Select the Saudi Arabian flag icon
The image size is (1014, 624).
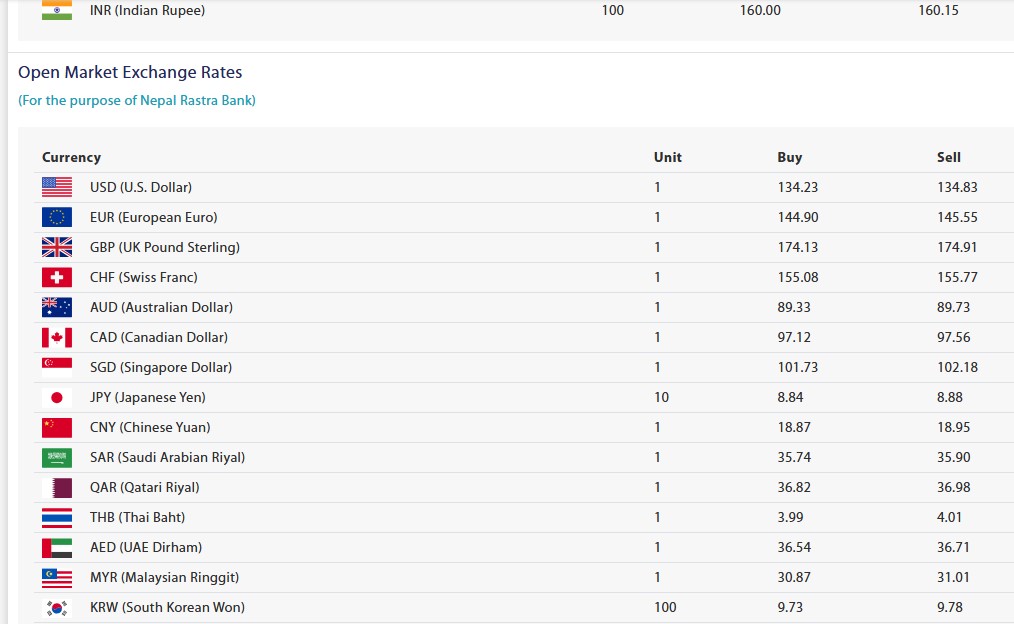57,457
